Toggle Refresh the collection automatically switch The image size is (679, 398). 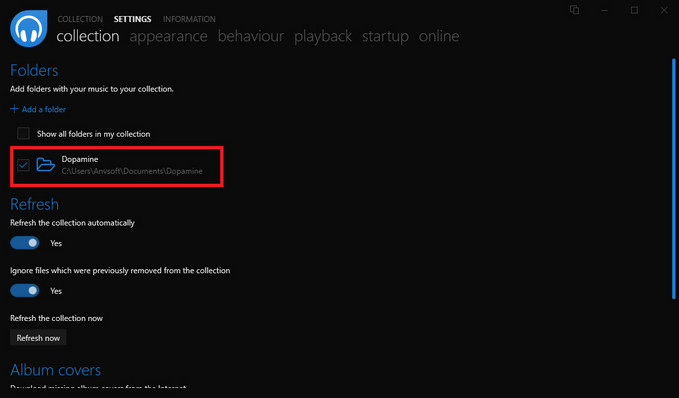click(x=25, y=243)
